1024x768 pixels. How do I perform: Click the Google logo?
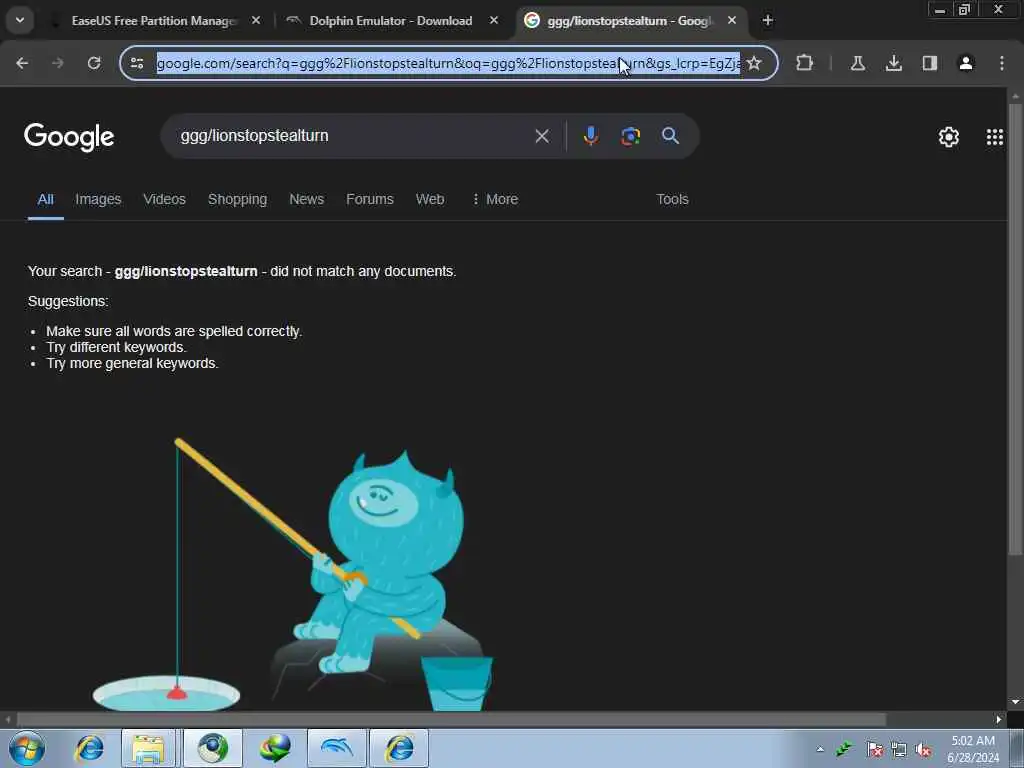pyautogui.click(x=69, y=136)
